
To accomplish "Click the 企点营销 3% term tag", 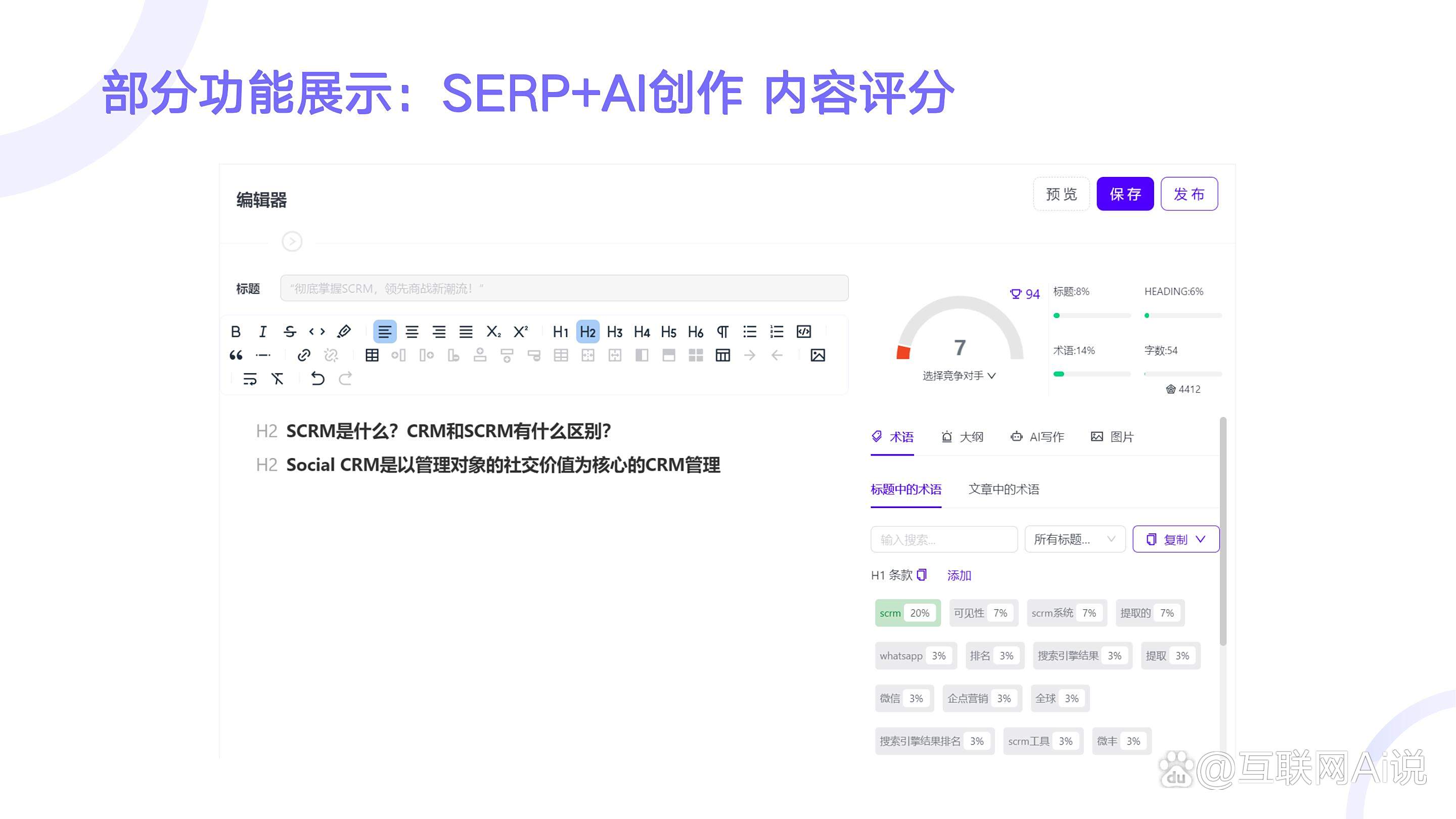I will point(982,699).
